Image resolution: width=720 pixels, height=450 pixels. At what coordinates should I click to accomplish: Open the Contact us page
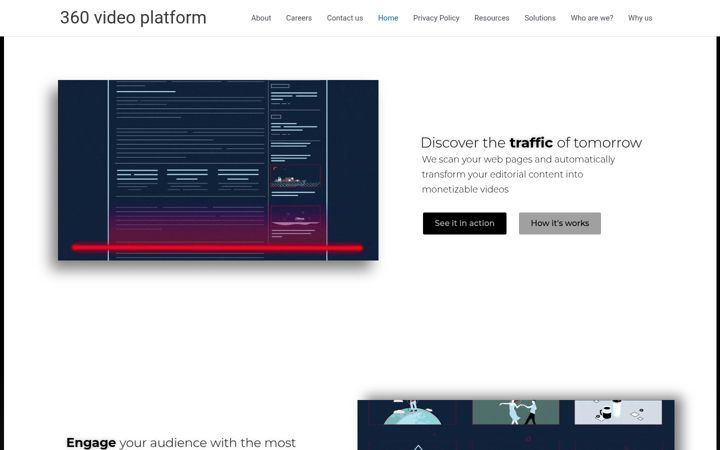[x=344, y=18]
